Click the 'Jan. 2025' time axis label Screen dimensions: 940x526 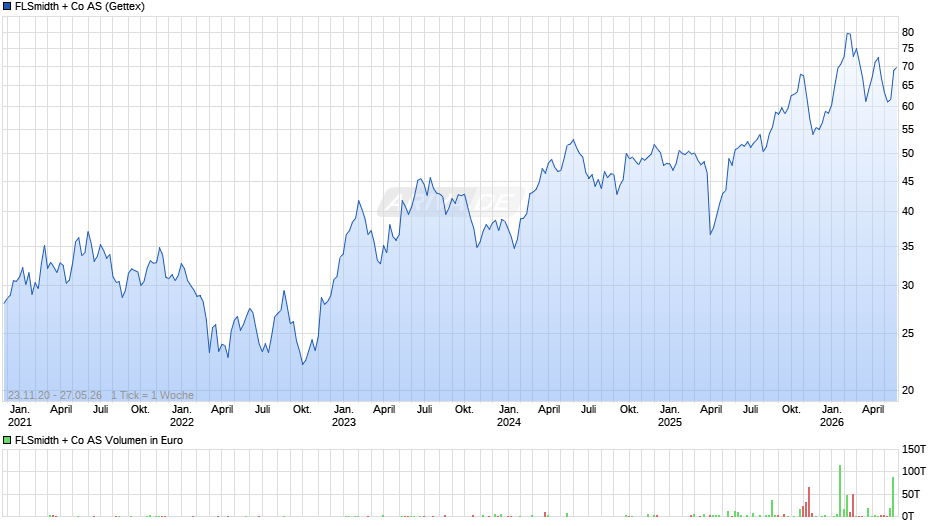click(x=670, y=416)
